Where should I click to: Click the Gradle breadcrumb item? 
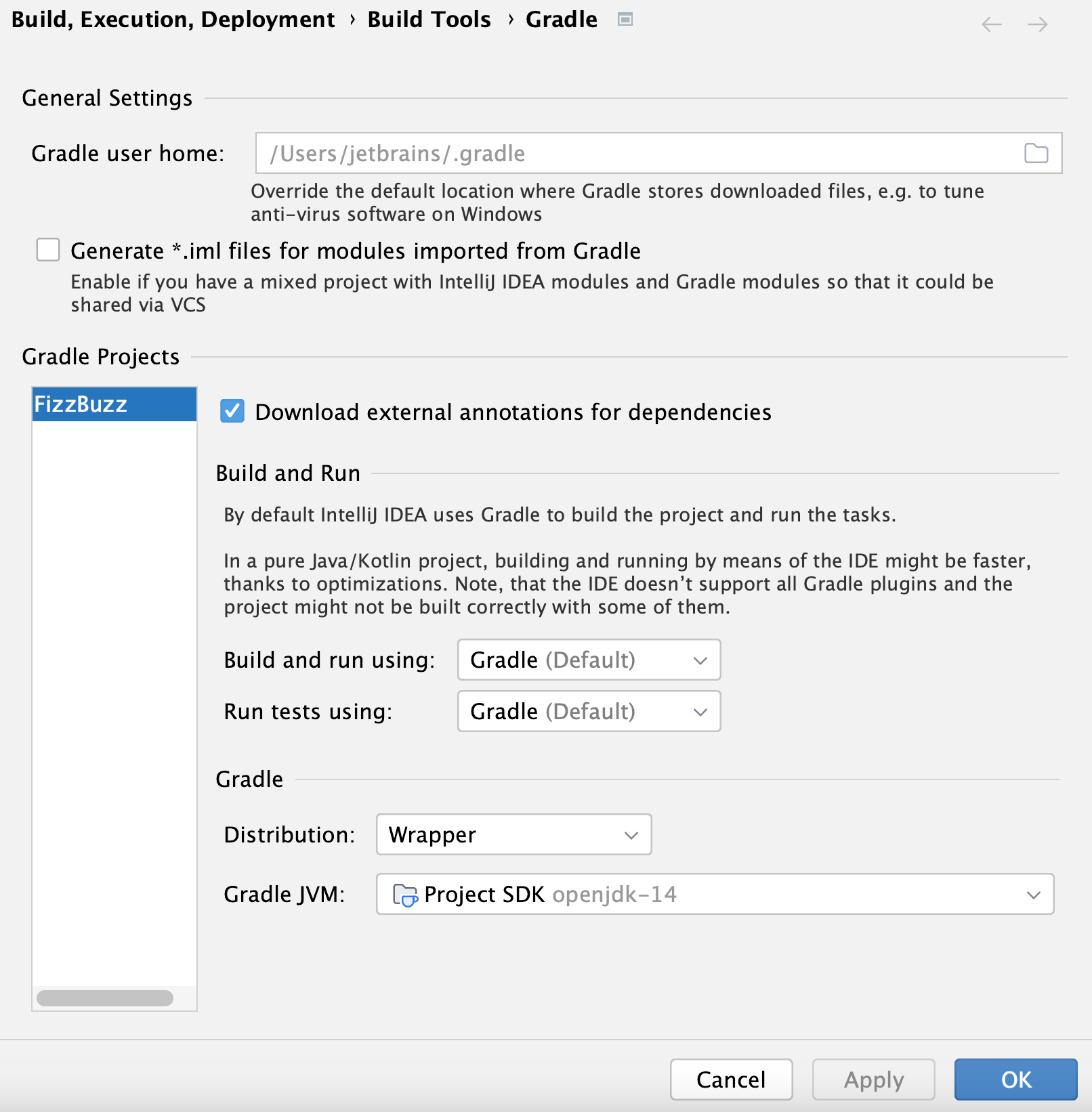click(561, 20)
